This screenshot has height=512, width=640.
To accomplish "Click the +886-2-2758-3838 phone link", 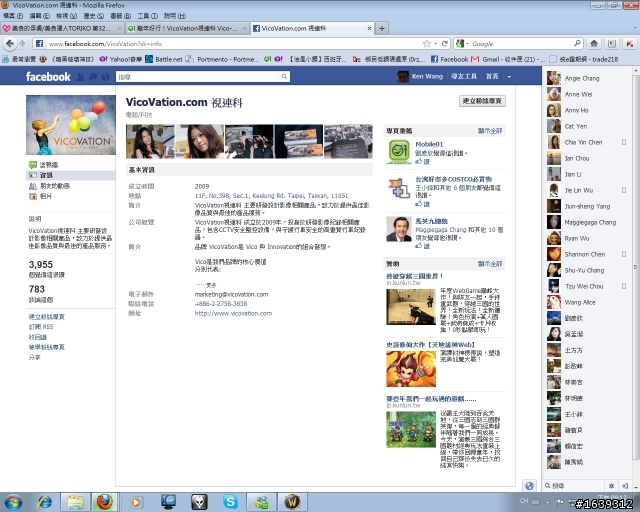I will tap(221, 303).
